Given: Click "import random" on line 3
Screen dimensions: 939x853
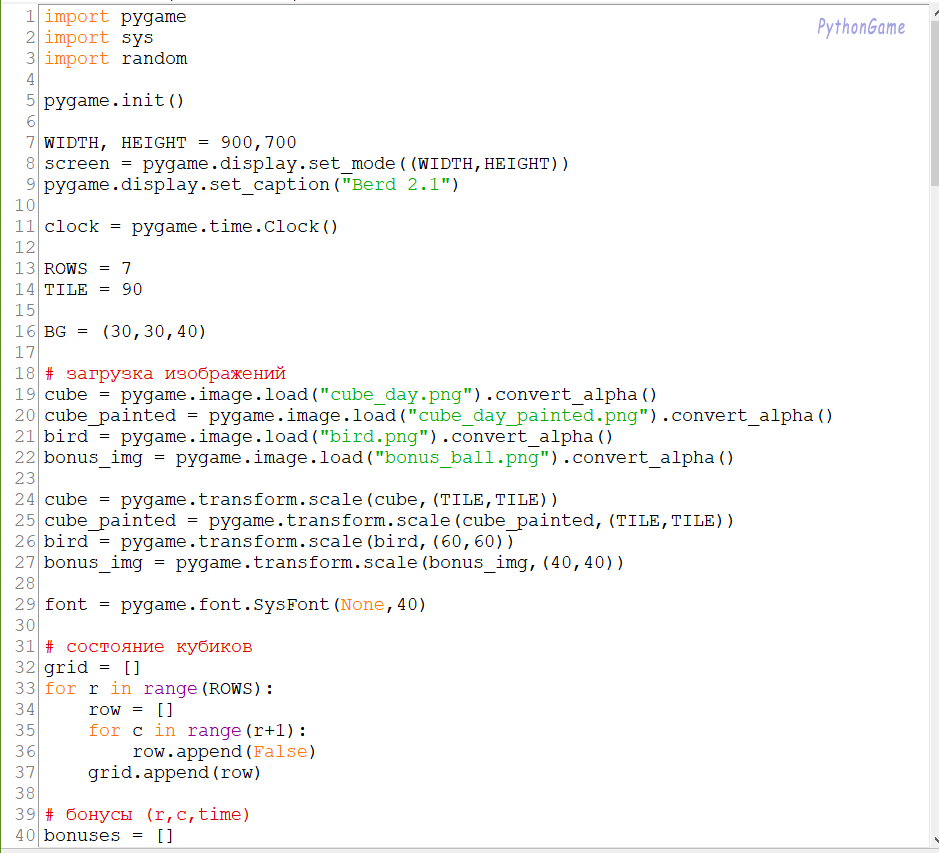Looking at the screenshot, I should point(116,59).
